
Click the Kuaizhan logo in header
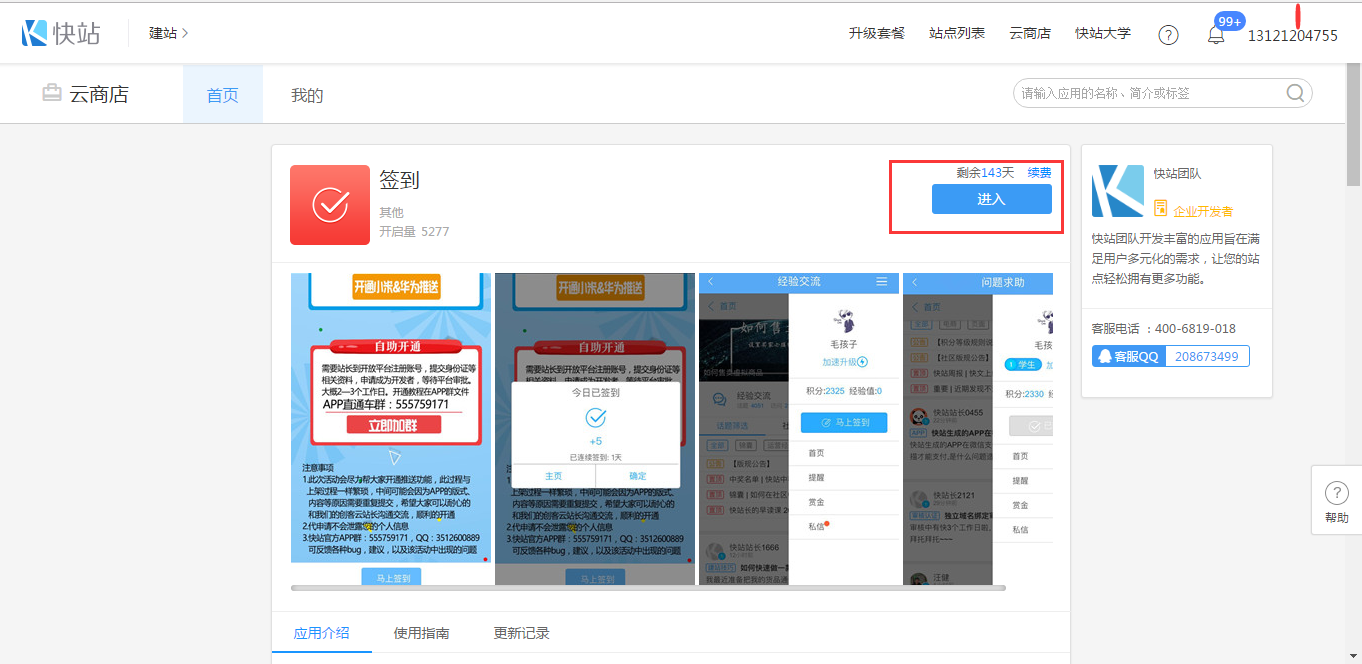(x=61, y=33)
